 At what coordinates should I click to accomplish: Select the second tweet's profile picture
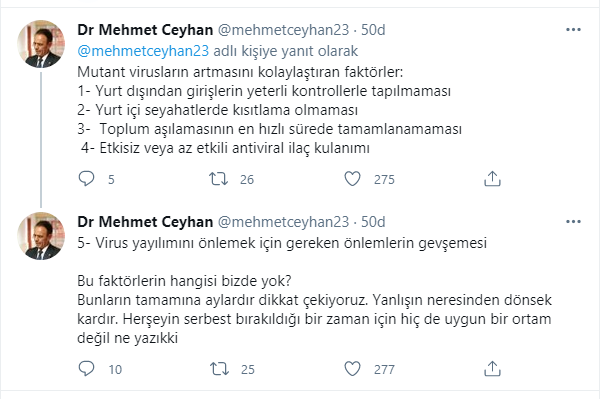[41, 236]
